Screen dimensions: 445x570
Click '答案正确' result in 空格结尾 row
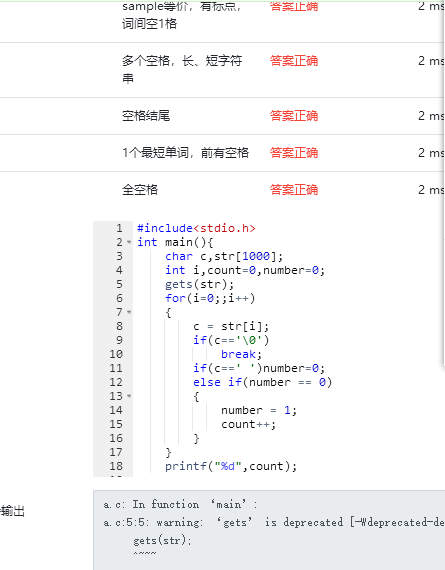tap(294, 116)
